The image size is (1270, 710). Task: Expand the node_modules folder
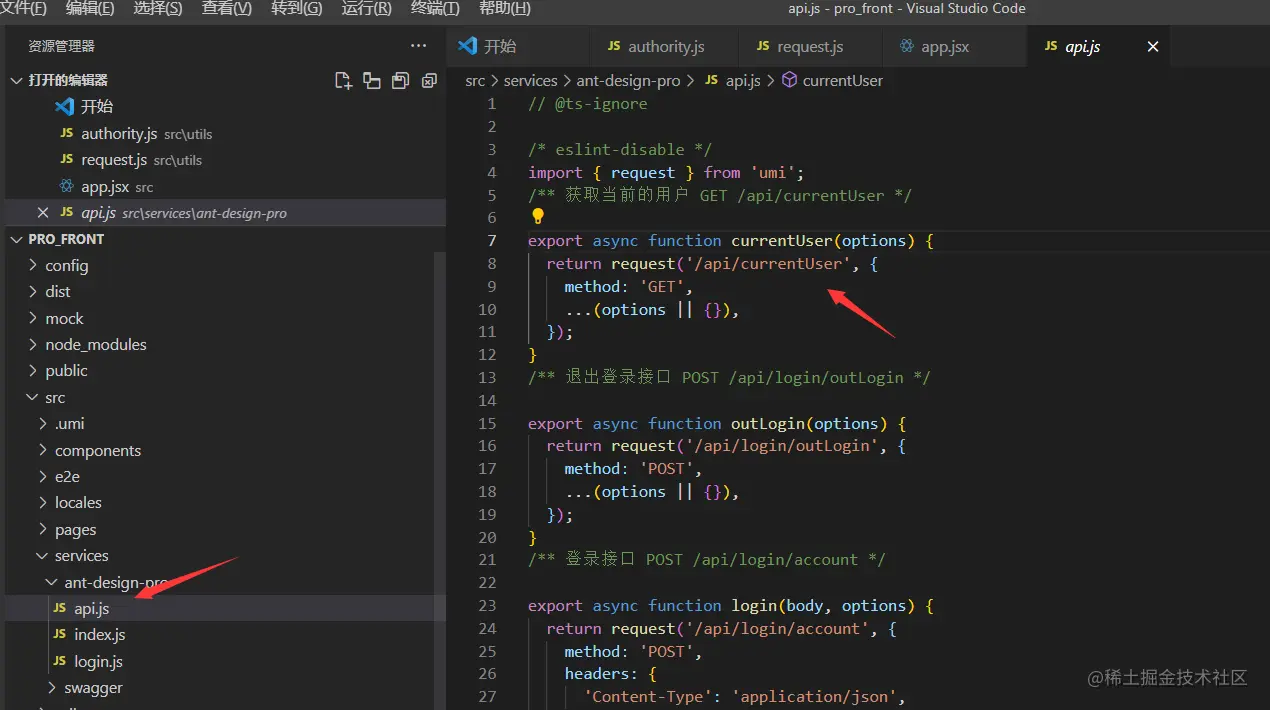(x=33, y=344)
